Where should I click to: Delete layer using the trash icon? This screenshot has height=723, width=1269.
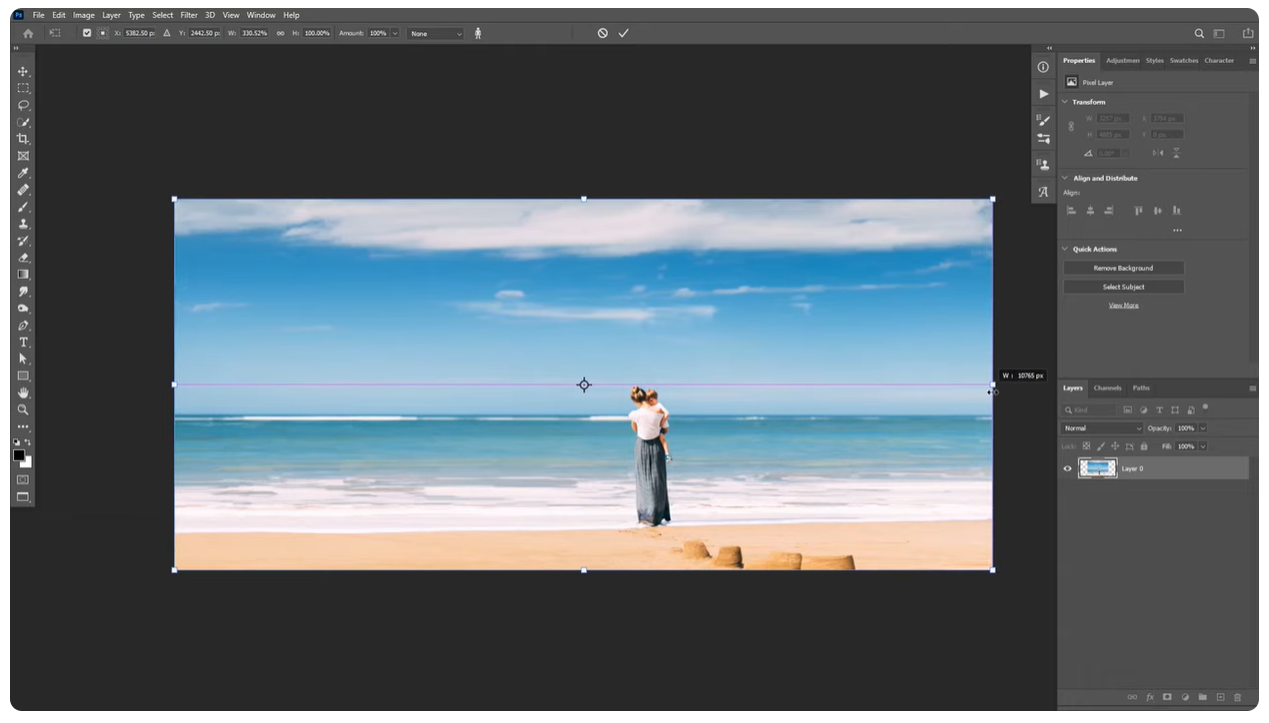(1237, 697)
